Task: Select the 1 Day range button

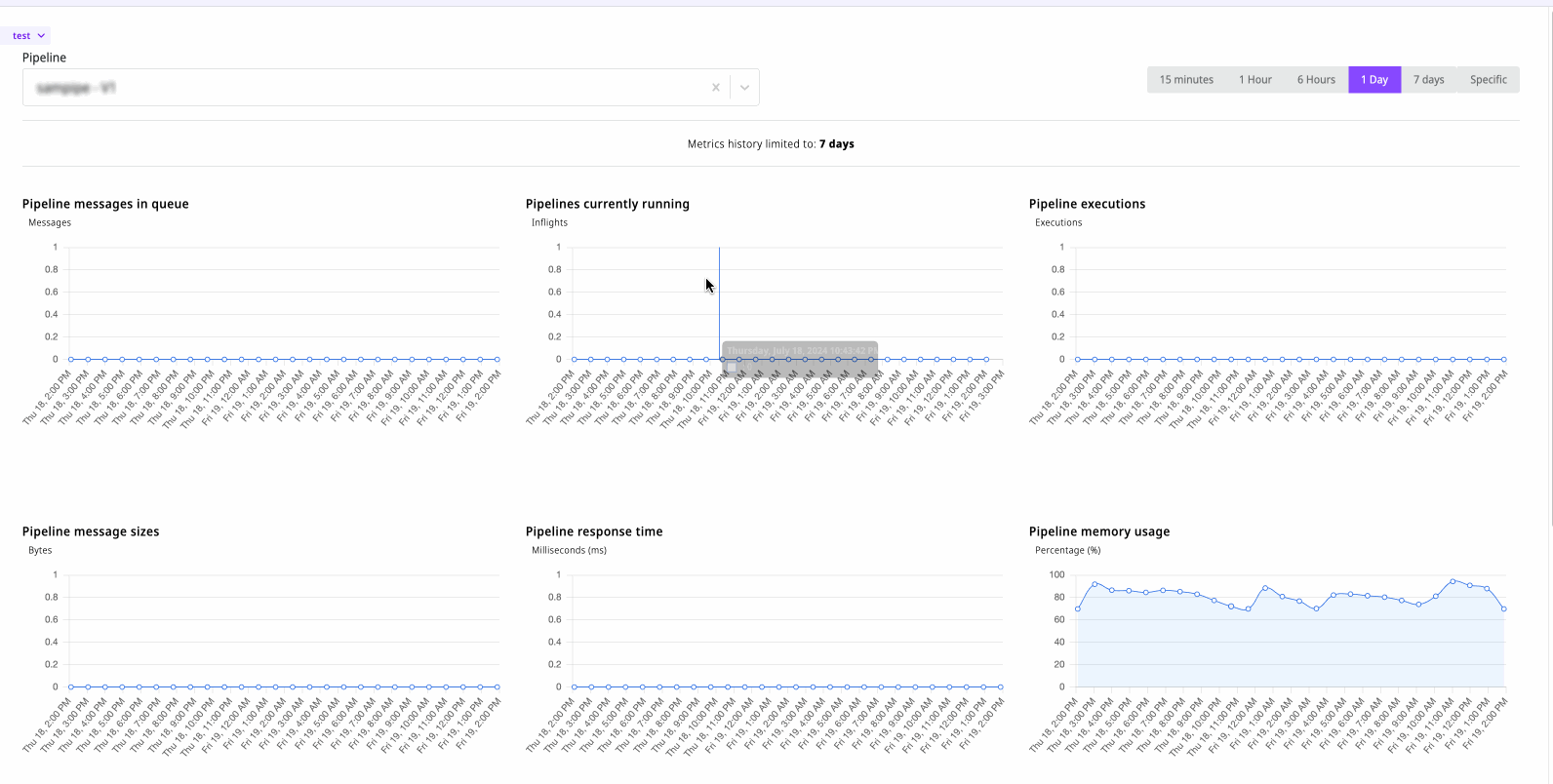Action: (x=1374, y=80)
